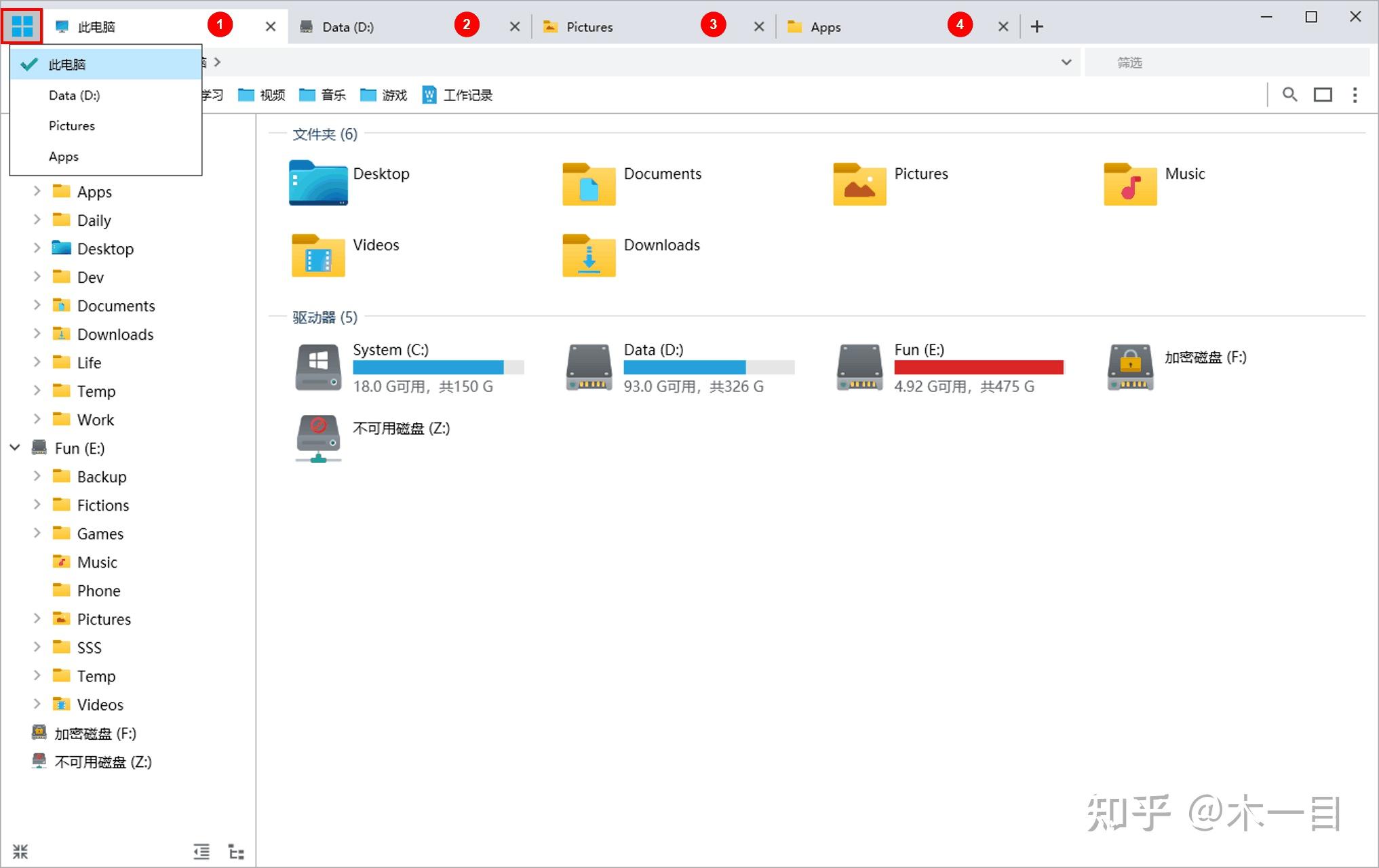Viewport: 1379px width, 868px height.
Task: Select the 不可用磁盘 (Z:) network drive icon
Action: pyautogui.click(x=318, y=438)
